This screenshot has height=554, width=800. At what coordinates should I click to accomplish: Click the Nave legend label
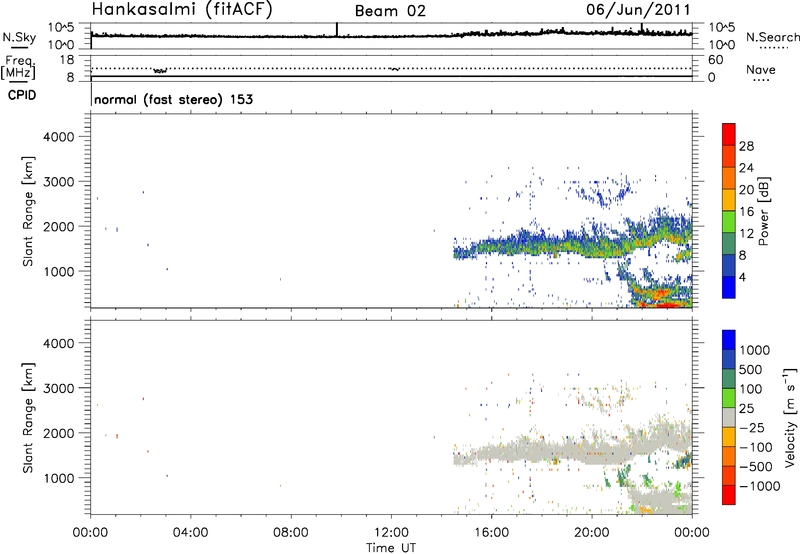pos(761,70)
